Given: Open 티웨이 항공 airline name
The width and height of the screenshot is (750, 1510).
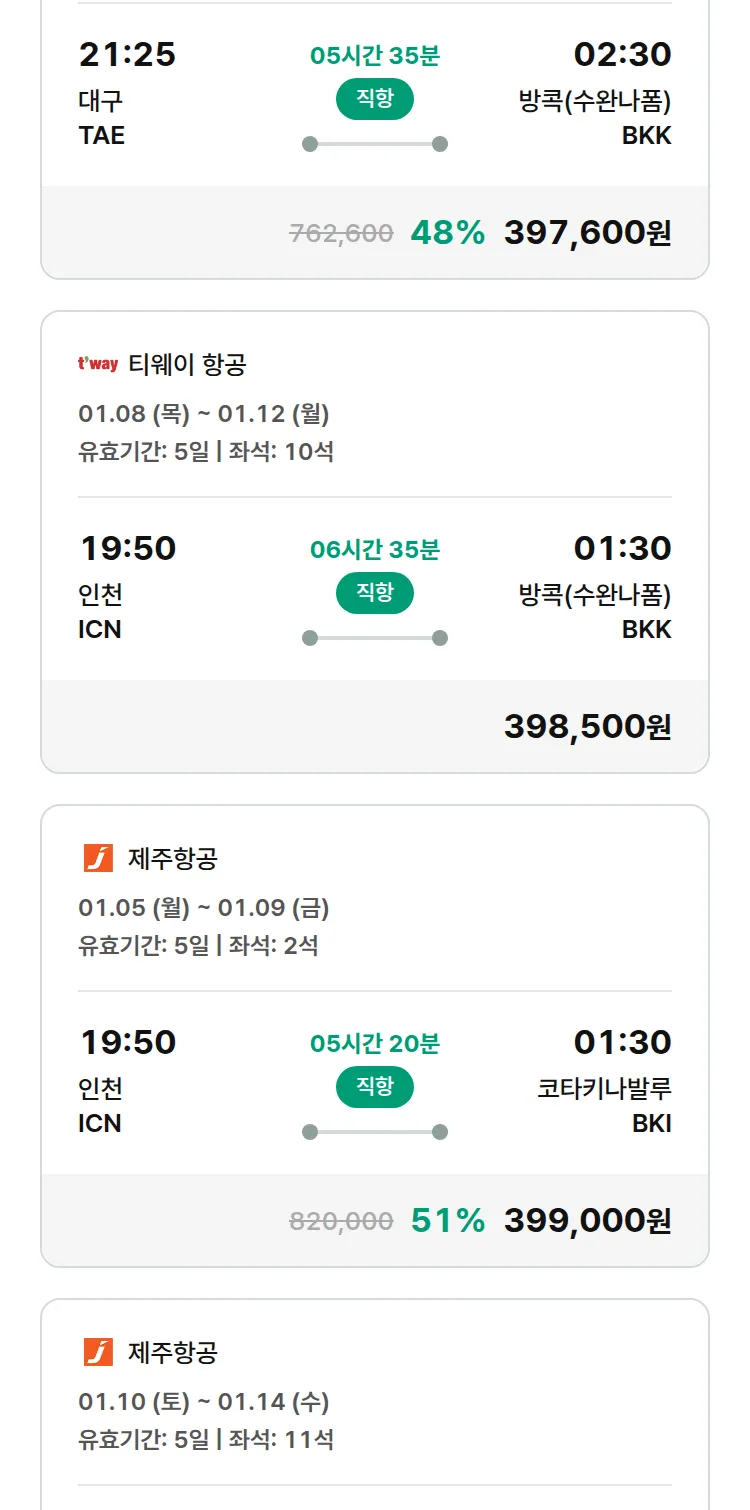Looking at the screenshot, I should pyautogui.click(x=187, y=365).
